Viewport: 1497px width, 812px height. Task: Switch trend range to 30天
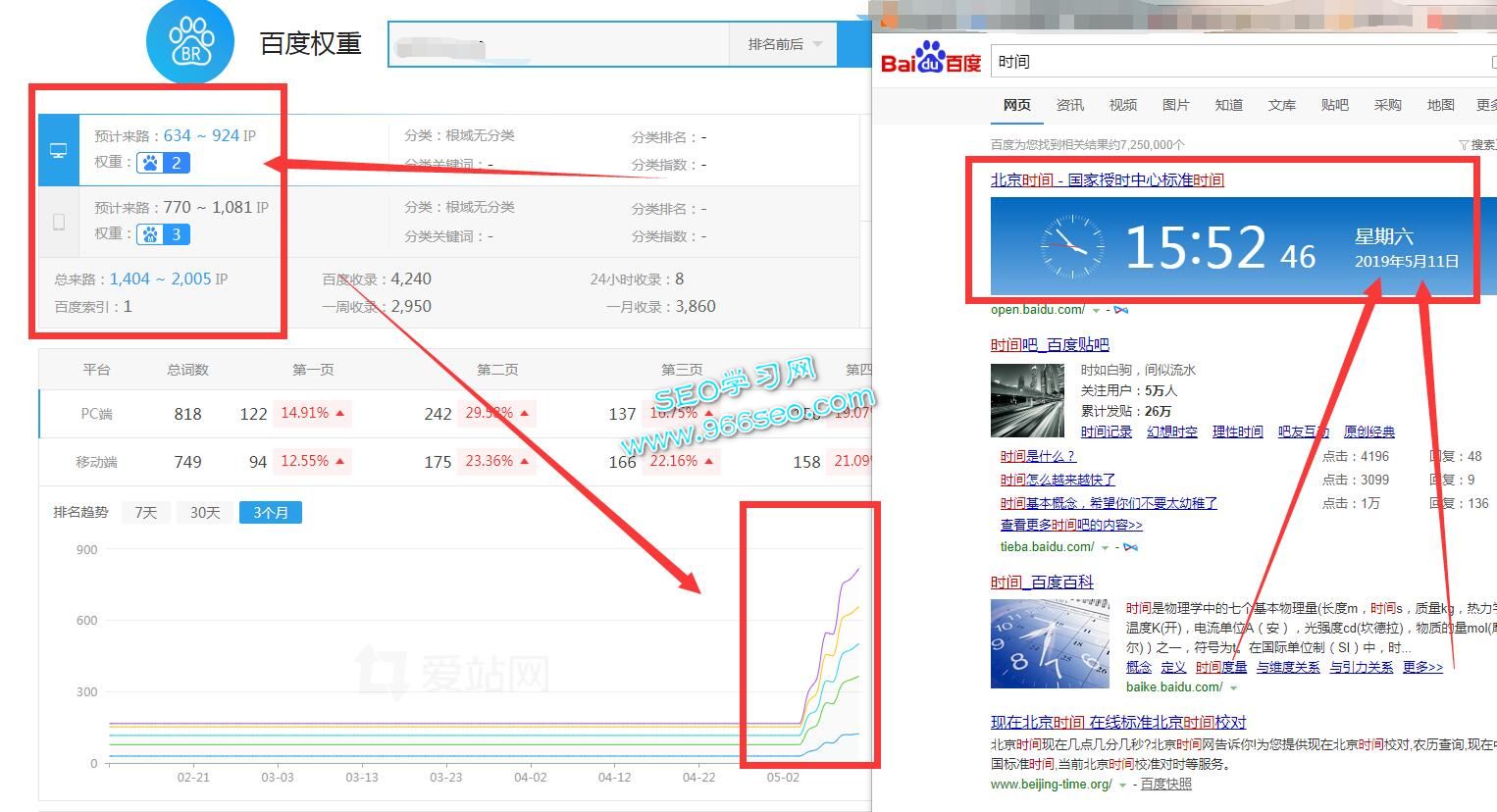[205, 513]
